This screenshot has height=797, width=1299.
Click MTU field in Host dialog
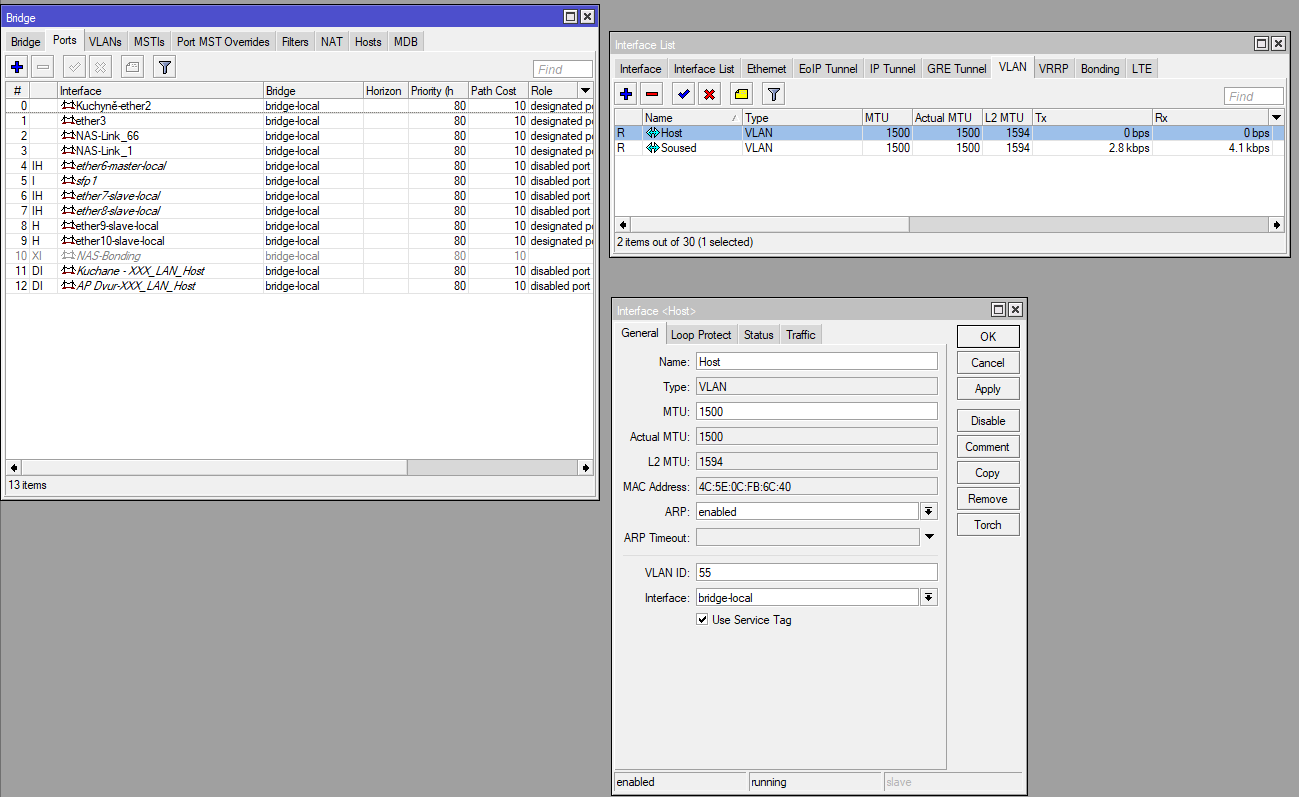[817, 411]
